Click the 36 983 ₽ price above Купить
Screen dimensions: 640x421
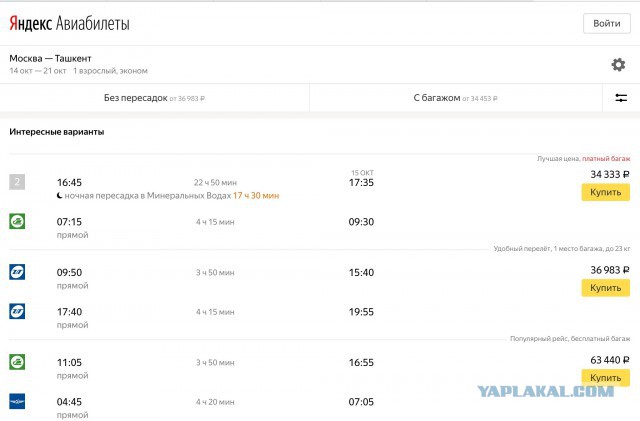610,270
